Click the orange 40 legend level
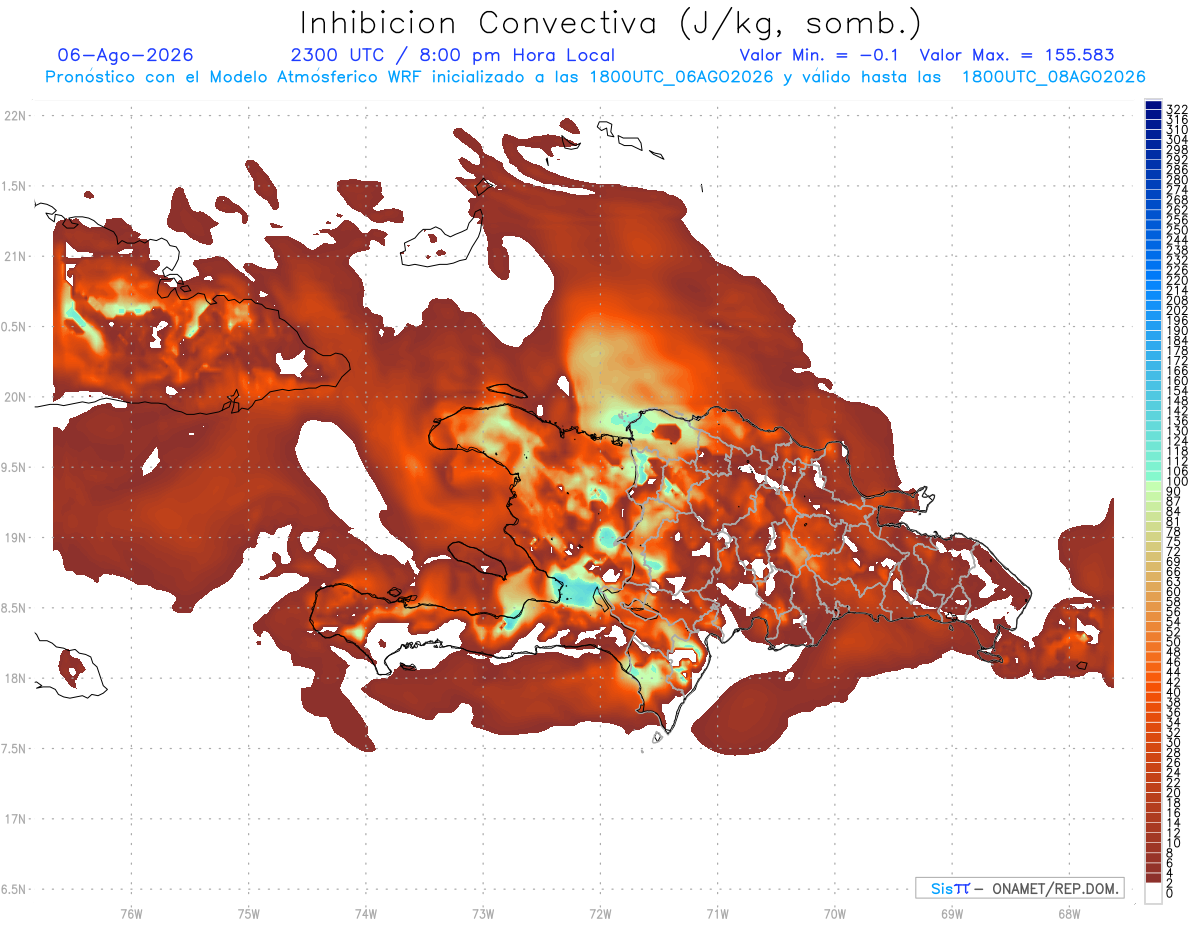 click(1153, 692)
